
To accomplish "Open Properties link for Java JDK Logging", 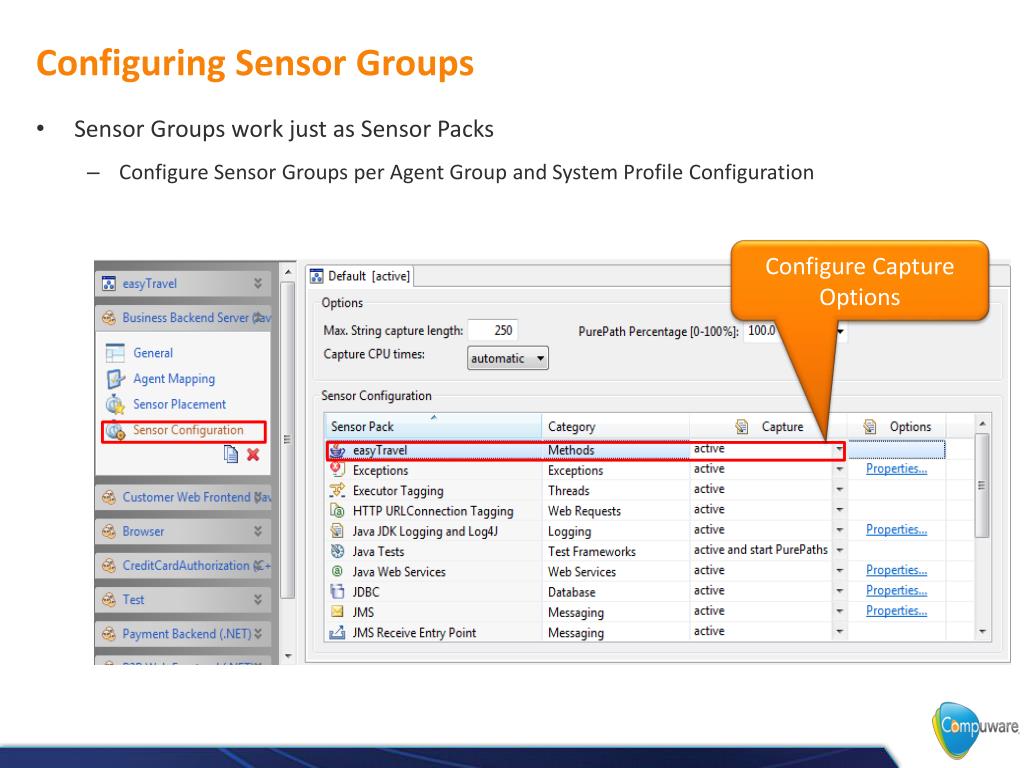I will [x=896, y=530].
